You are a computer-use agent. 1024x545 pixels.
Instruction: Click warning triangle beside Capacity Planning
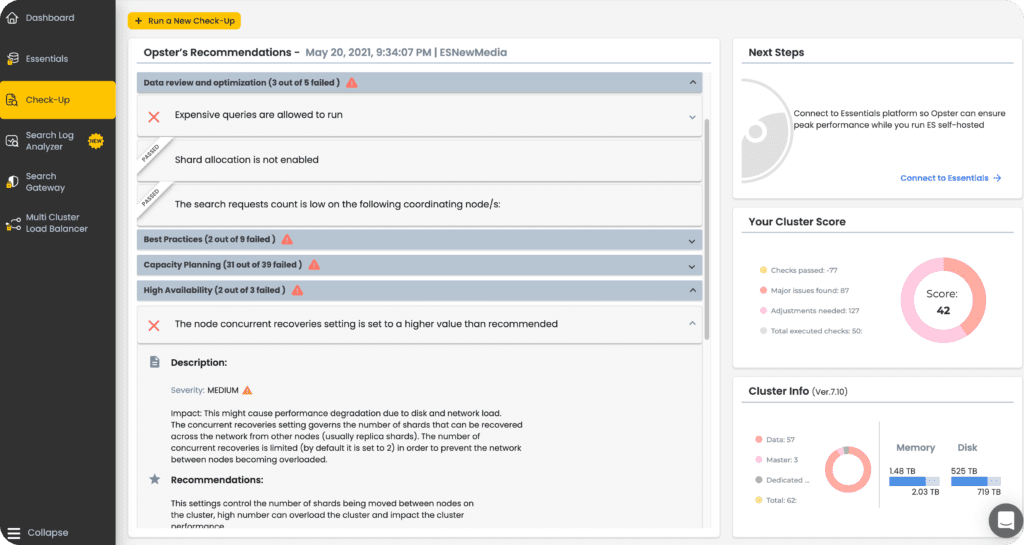point(314,264)
